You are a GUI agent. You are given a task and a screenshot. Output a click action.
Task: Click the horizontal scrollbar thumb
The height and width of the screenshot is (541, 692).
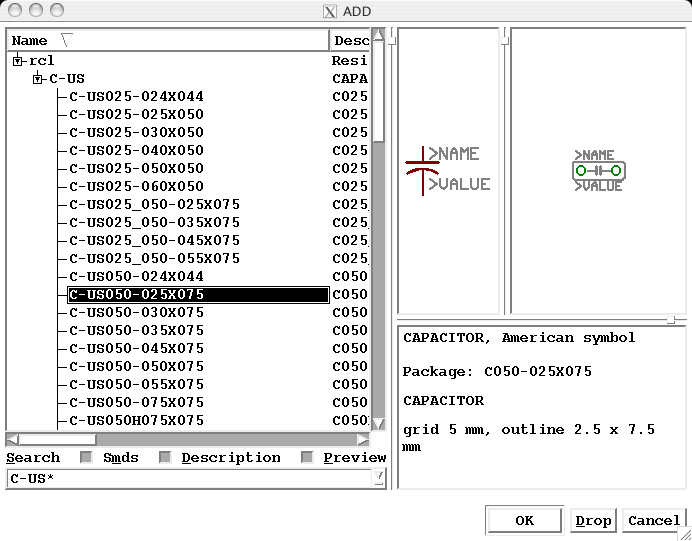(x=57, y=440)
